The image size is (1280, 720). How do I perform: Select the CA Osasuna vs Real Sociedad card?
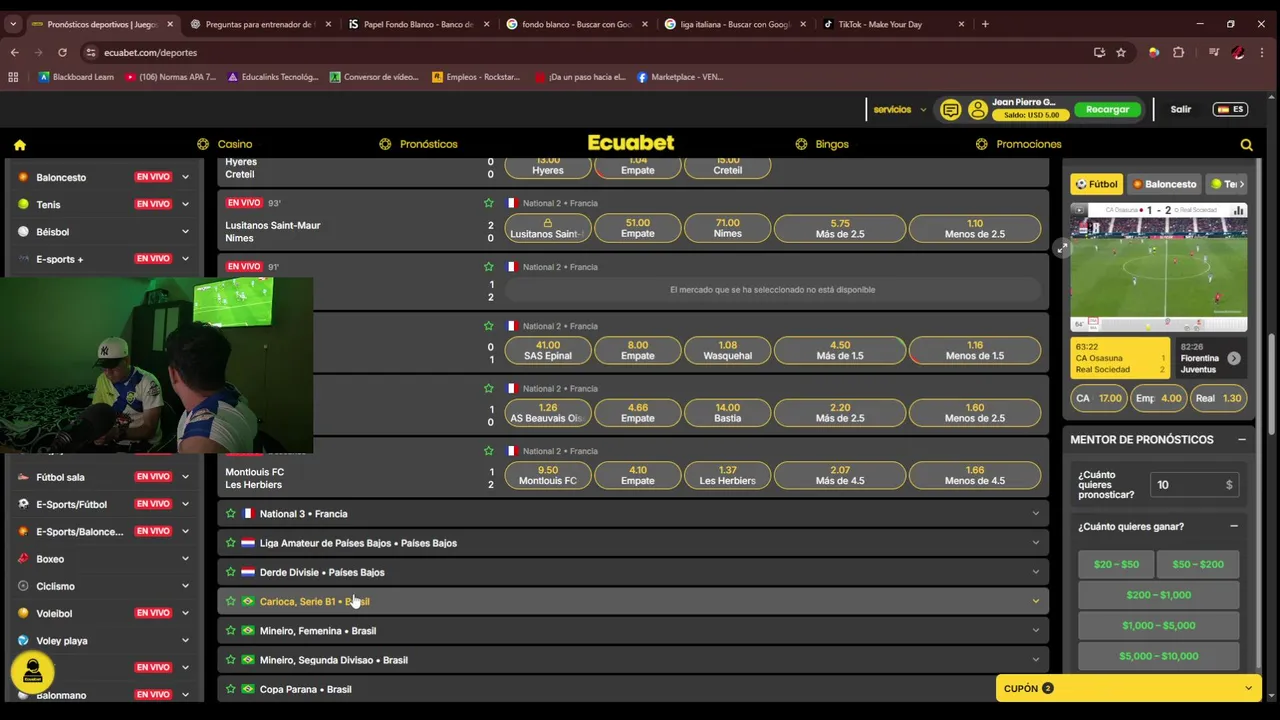click(1120, 358)
